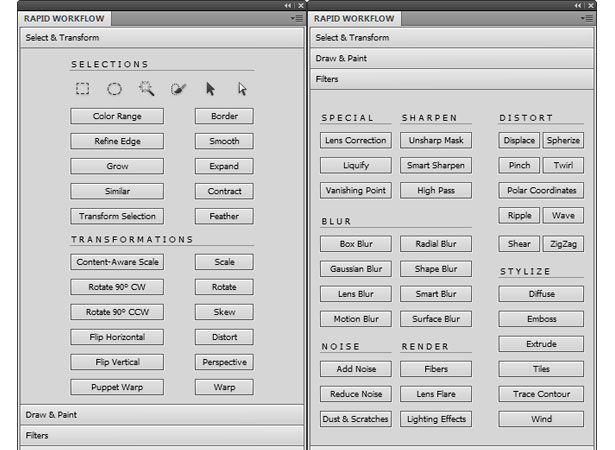Open the Liquify filter
The image size is (615, 450).
coord(356,165)
